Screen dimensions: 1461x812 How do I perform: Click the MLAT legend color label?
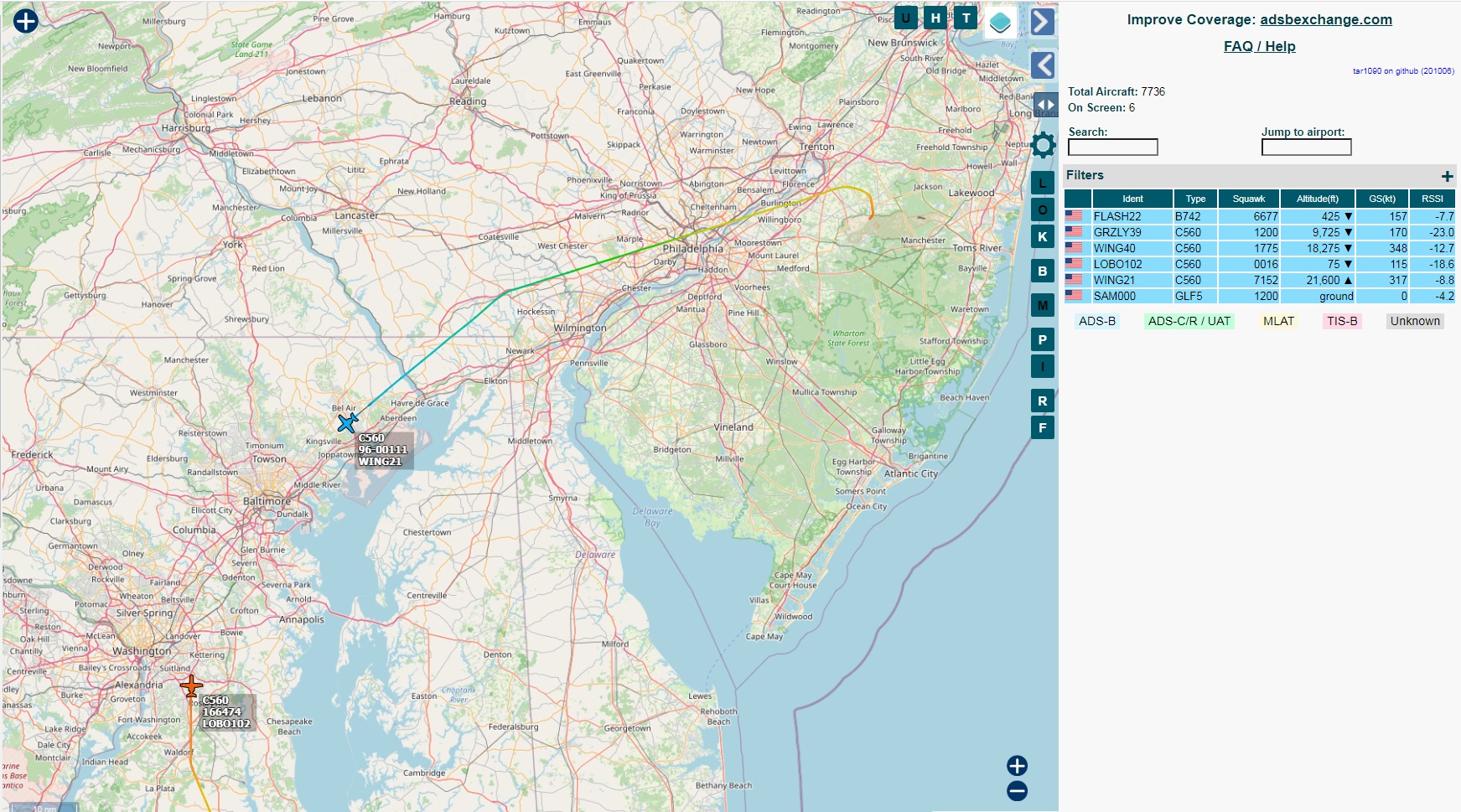click(x=1278, y=321)
